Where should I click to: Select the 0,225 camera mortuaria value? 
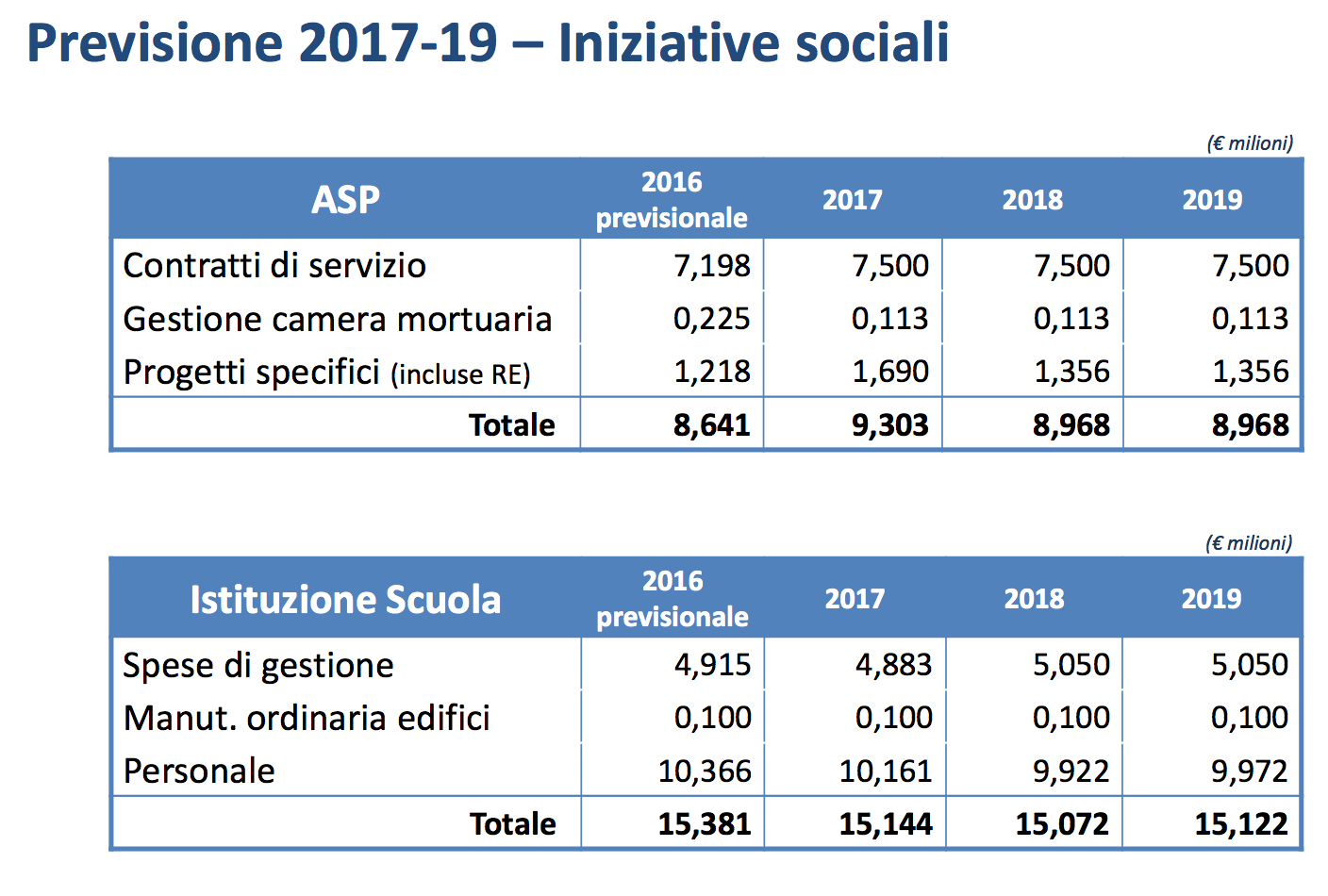point(711,320)
